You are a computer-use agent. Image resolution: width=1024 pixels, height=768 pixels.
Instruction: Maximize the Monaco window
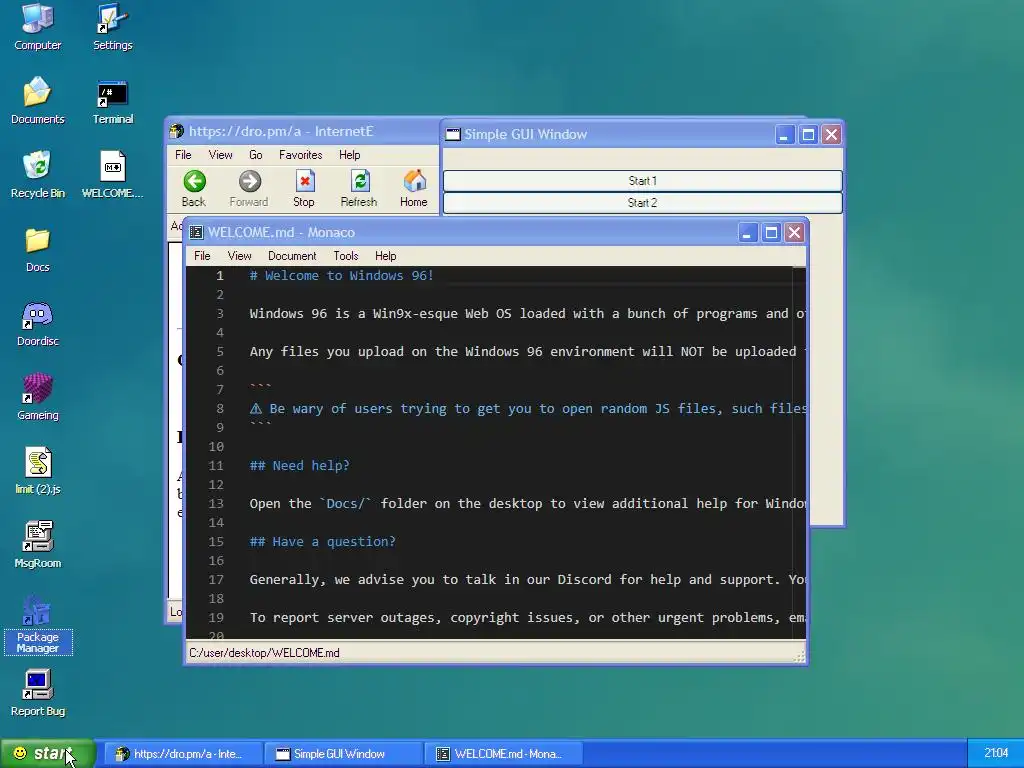771,232
